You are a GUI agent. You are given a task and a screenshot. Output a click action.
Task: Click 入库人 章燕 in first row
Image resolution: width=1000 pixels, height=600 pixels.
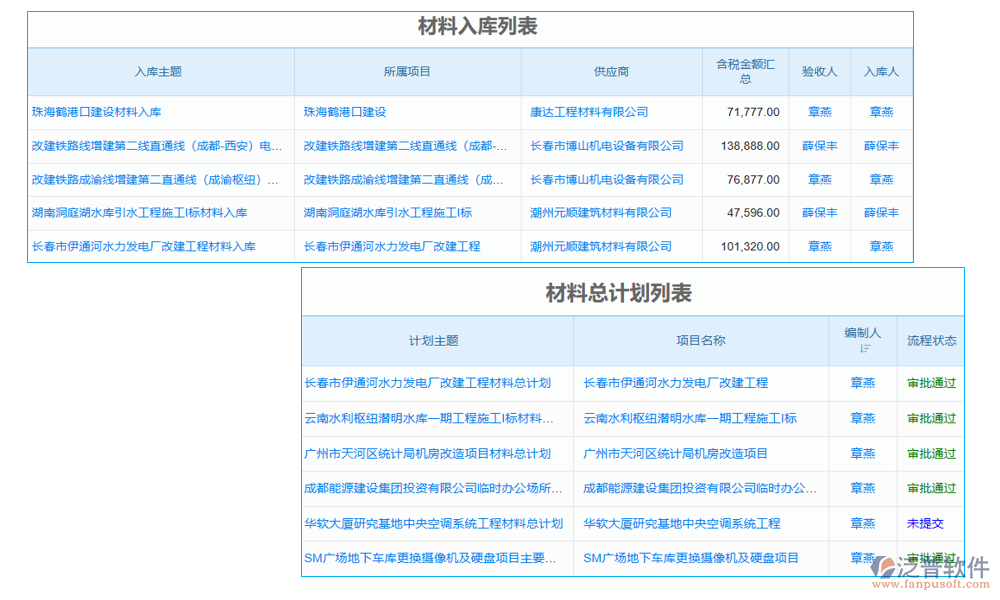[x=880, y=112]
